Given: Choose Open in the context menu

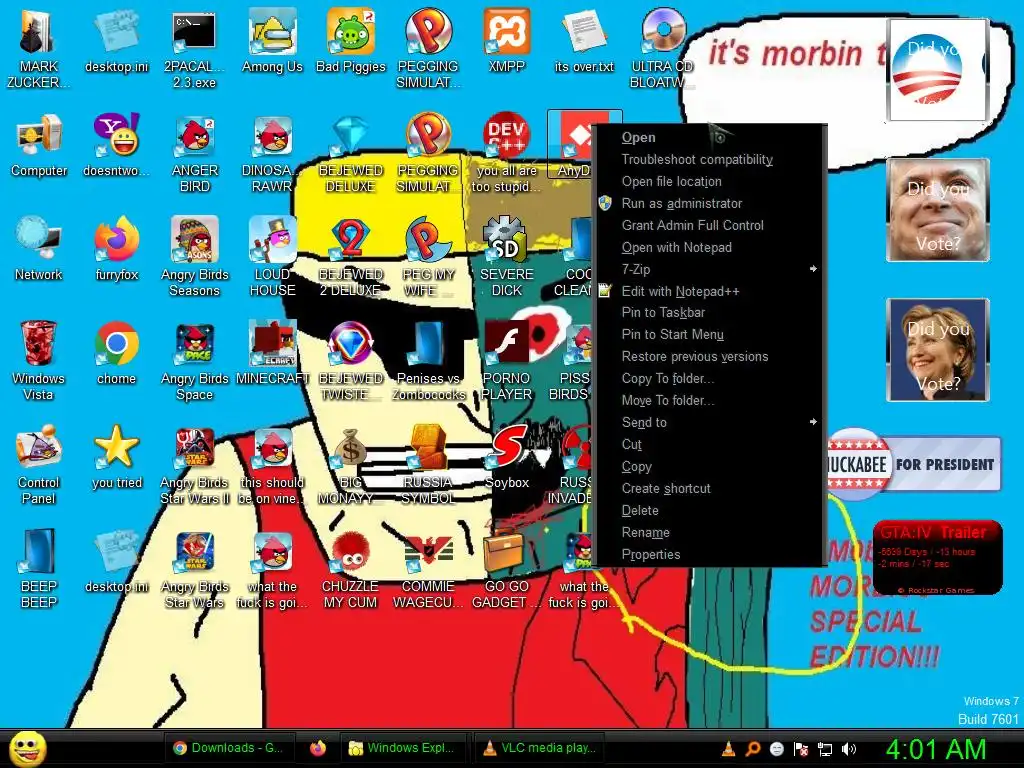Looking at the screenshot, I should (709, 137).
